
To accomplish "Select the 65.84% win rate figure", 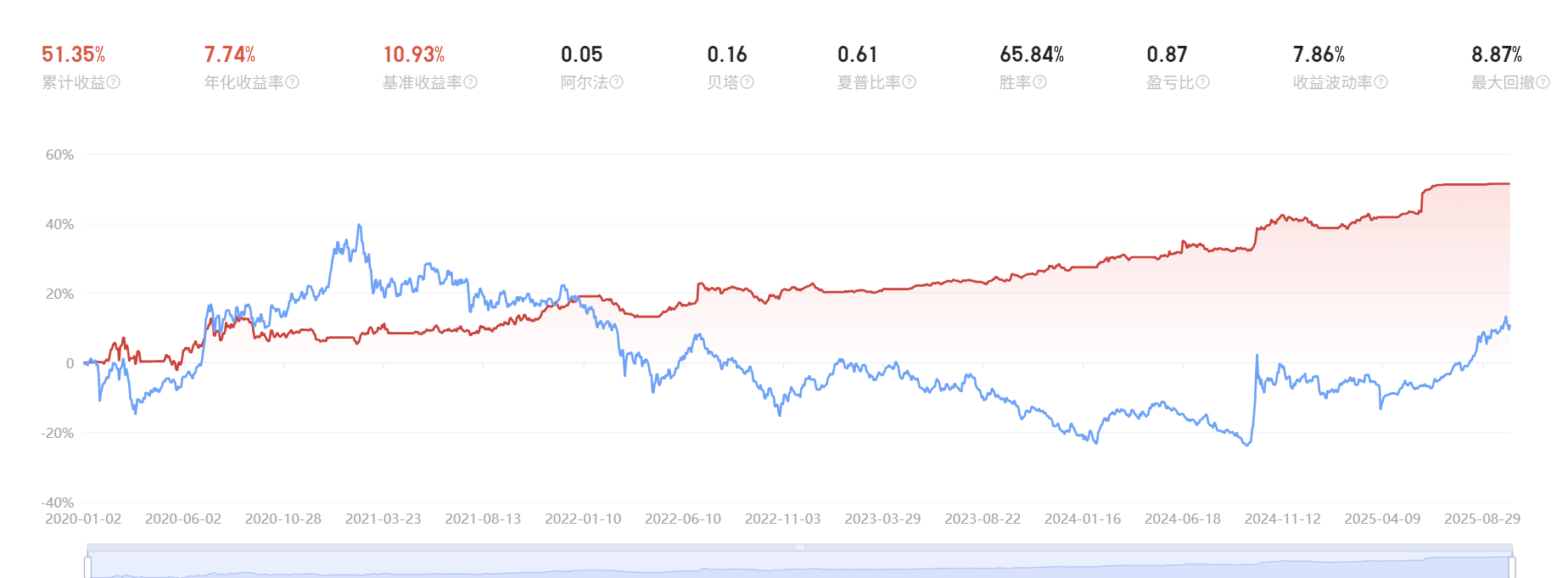I will coord(1032,55).
